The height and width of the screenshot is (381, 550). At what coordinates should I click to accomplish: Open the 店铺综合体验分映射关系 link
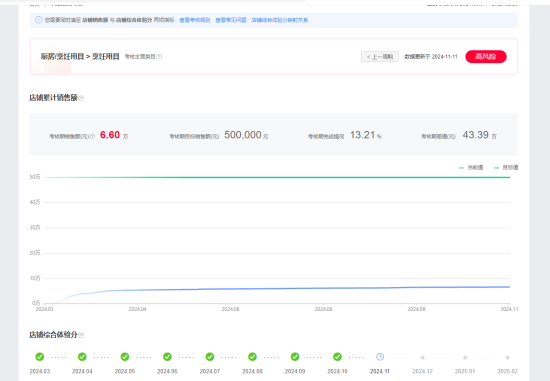tap(280, 20)
